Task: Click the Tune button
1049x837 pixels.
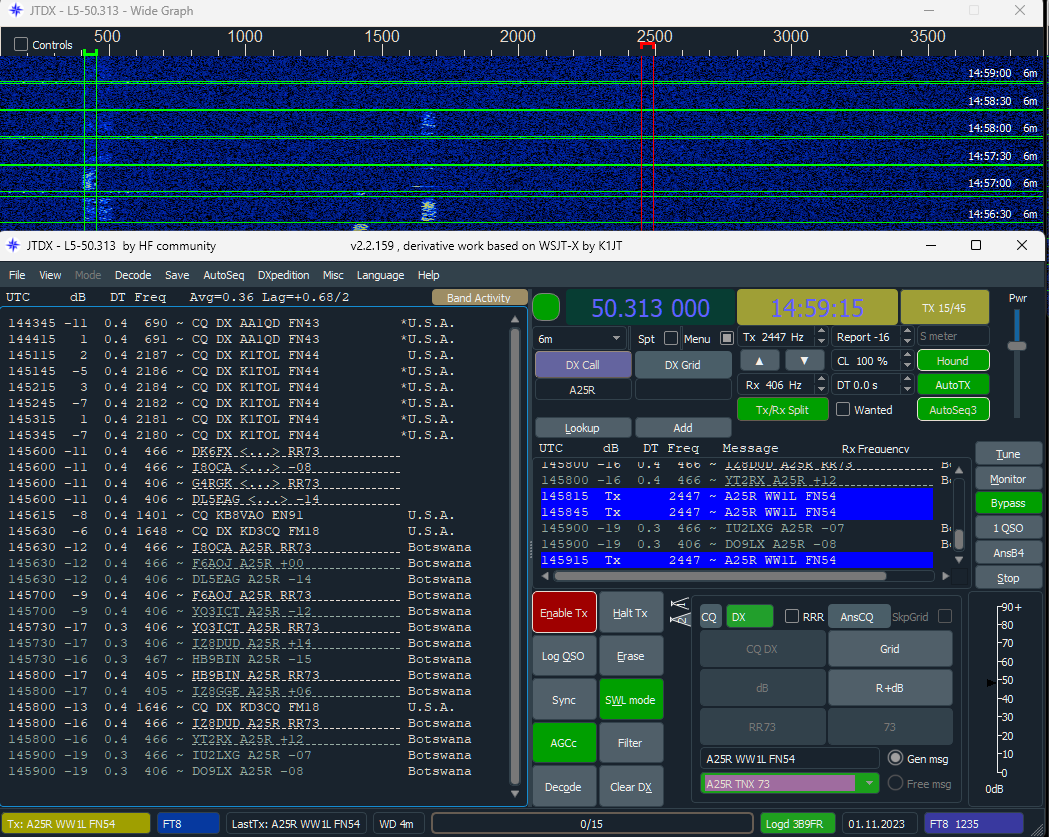Action: click(1008, 454)
